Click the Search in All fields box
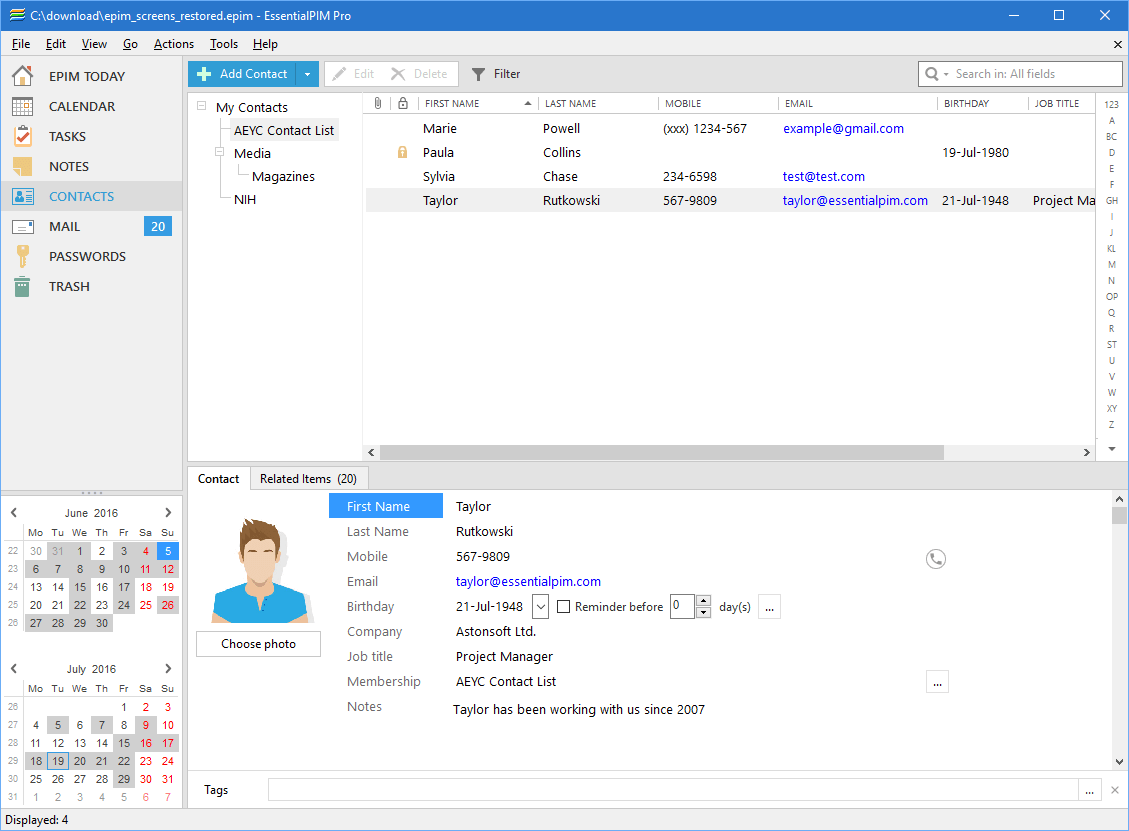Image resolution: width=1129 pixels, height=831 pixels. point(1020,74)
